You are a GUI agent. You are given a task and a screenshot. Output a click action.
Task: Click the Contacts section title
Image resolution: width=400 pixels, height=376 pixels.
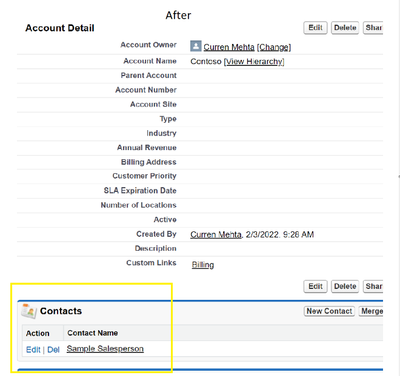coord(61,311)
